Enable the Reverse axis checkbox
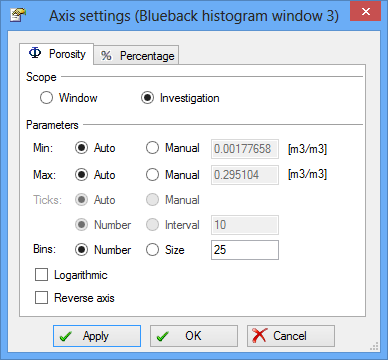The width and height of the screenshot is (388, 360). pyautogui.click(x=42, y=298)
